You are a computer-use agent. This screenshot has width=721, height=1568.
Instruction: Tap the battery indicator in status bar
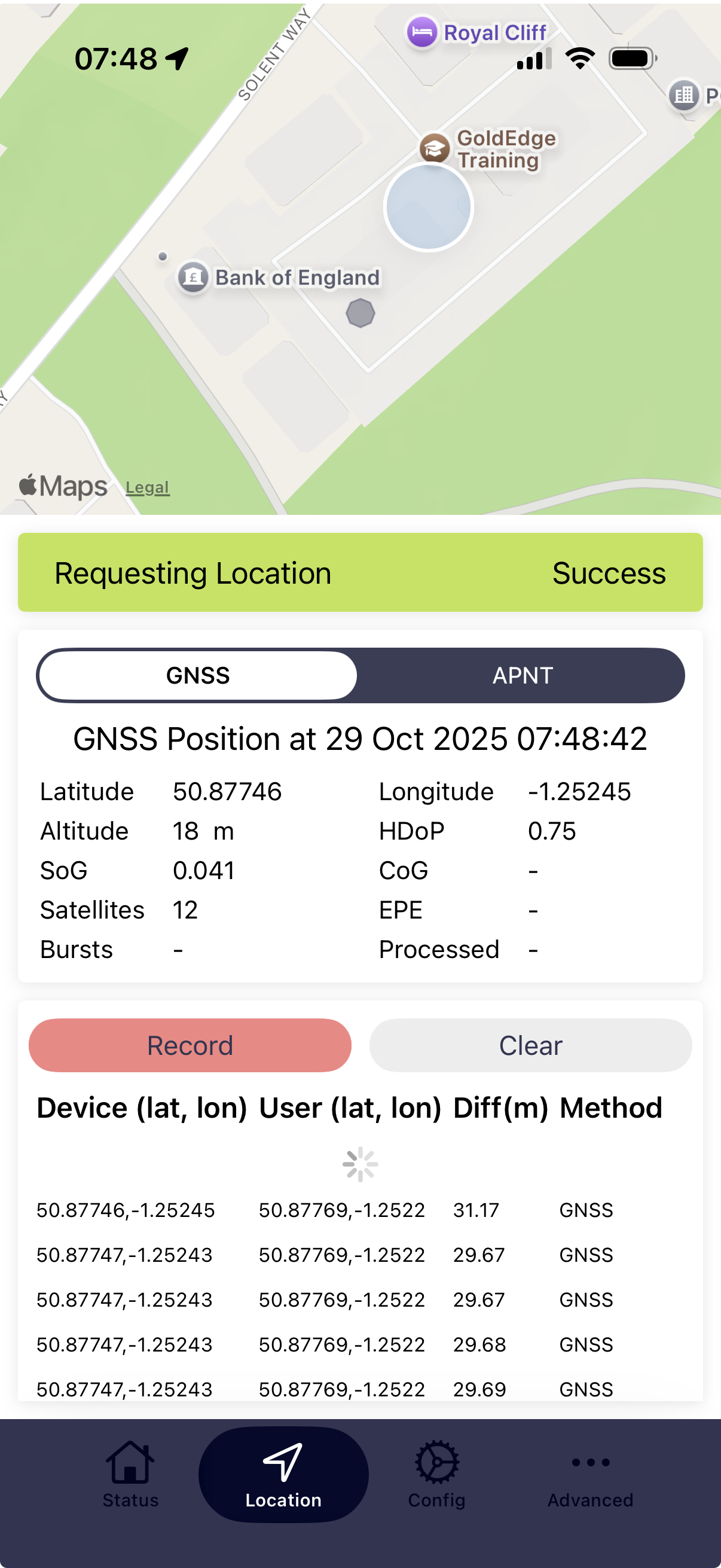tap(633, 59)
